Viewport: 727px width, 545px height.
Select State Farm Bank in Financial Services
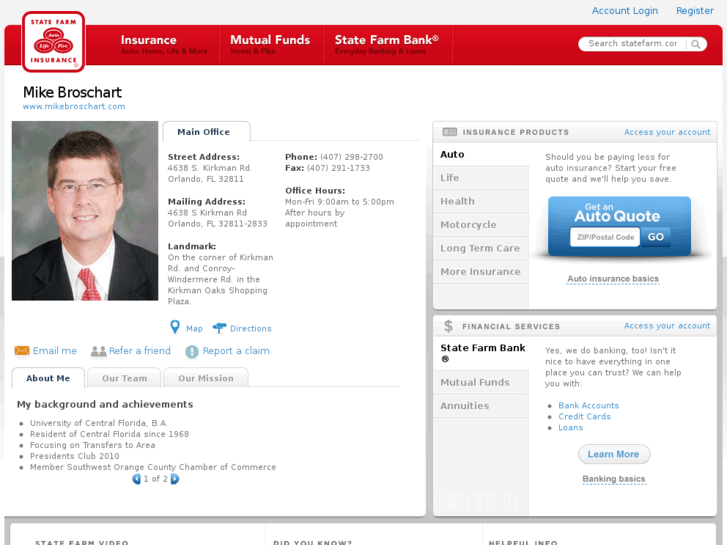(x=481, y=353)
